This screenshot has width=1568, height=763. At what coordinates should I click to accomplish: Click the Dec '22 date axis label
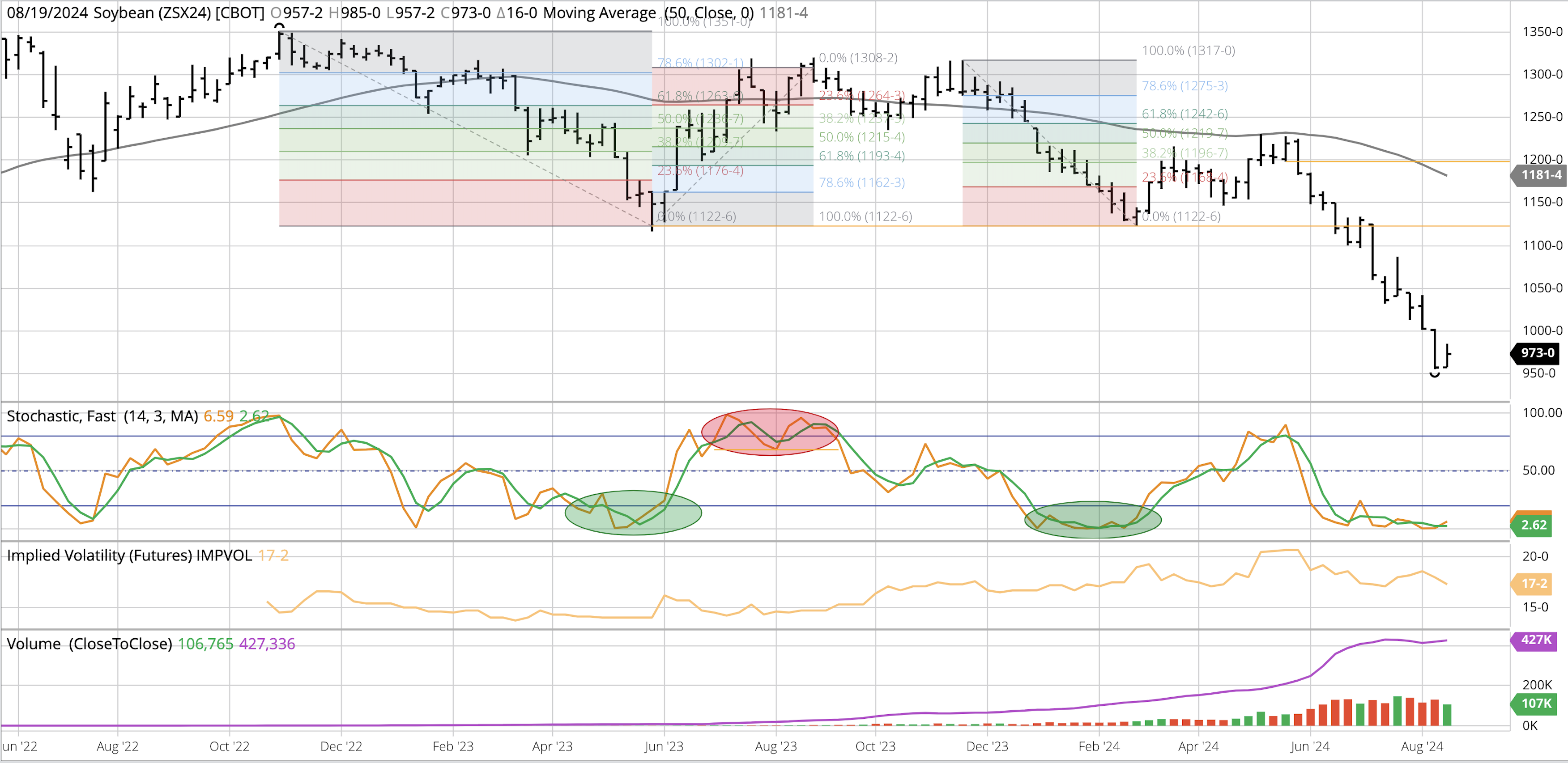coord(341,746)
